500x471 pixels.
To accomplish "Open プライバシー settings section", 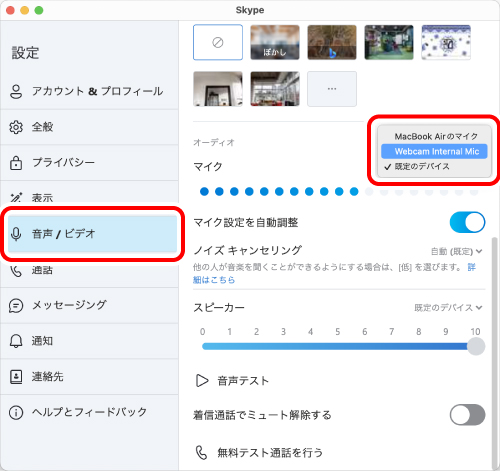I will pyautogui.click(x=89, y=163).
